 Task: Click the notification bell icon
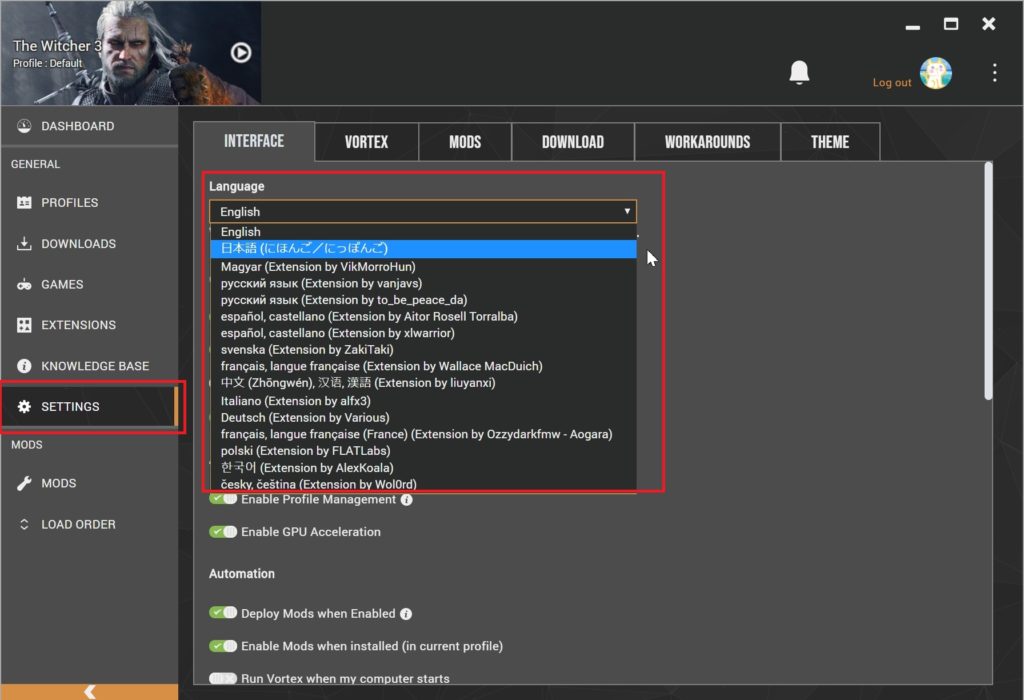coord(799,73)
